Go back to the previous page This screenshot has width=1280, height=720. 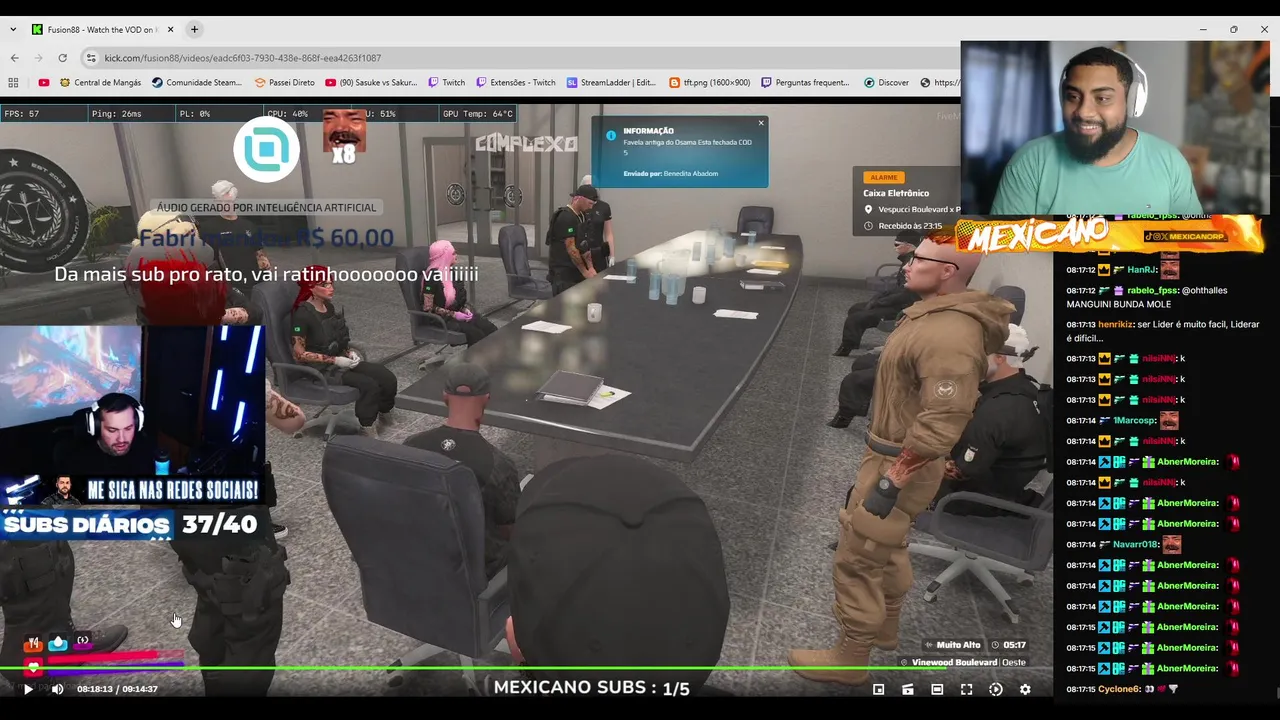(x=14, y=58)
